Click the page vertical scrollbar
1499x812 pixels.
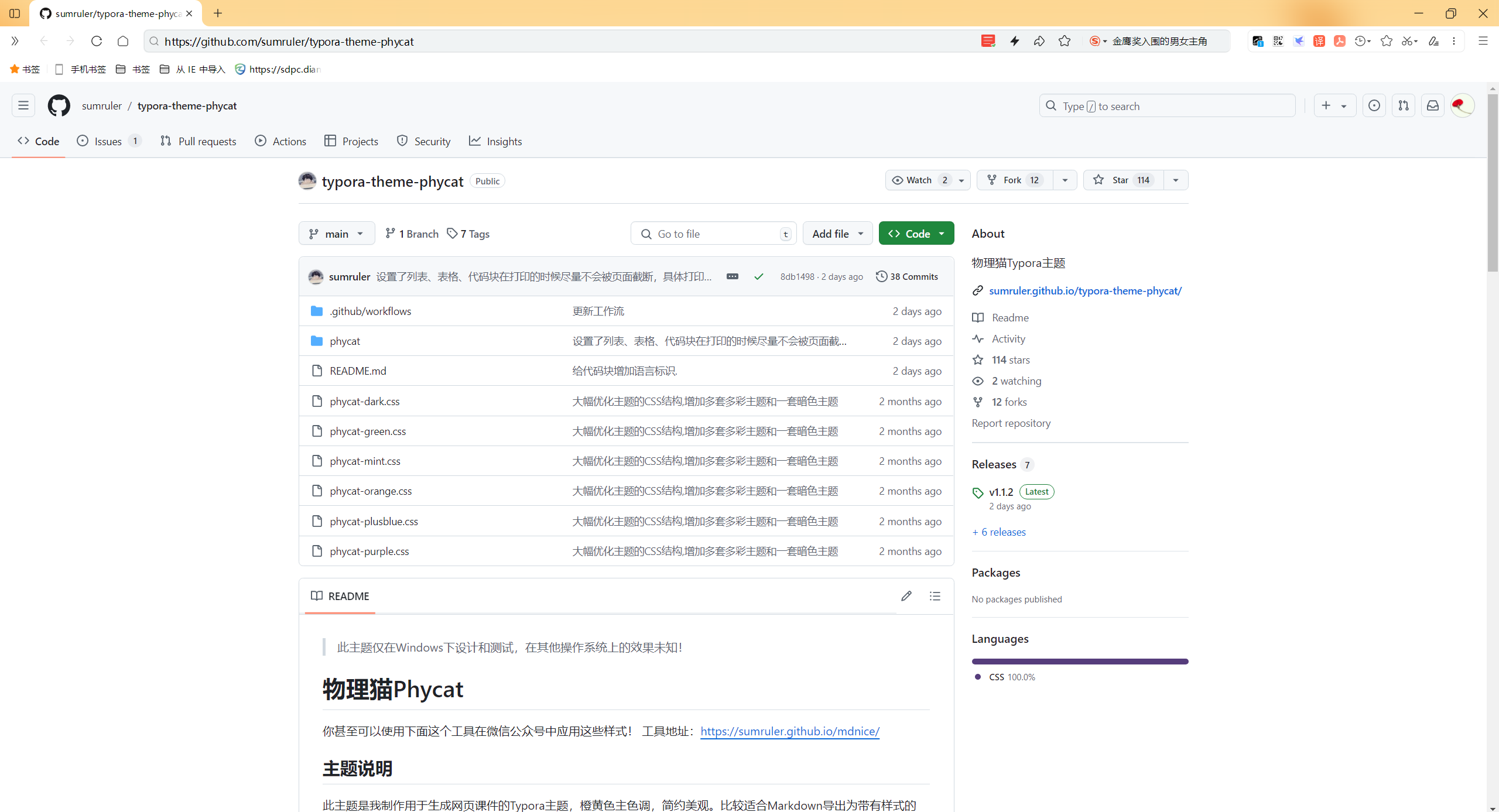(1493, 182)
